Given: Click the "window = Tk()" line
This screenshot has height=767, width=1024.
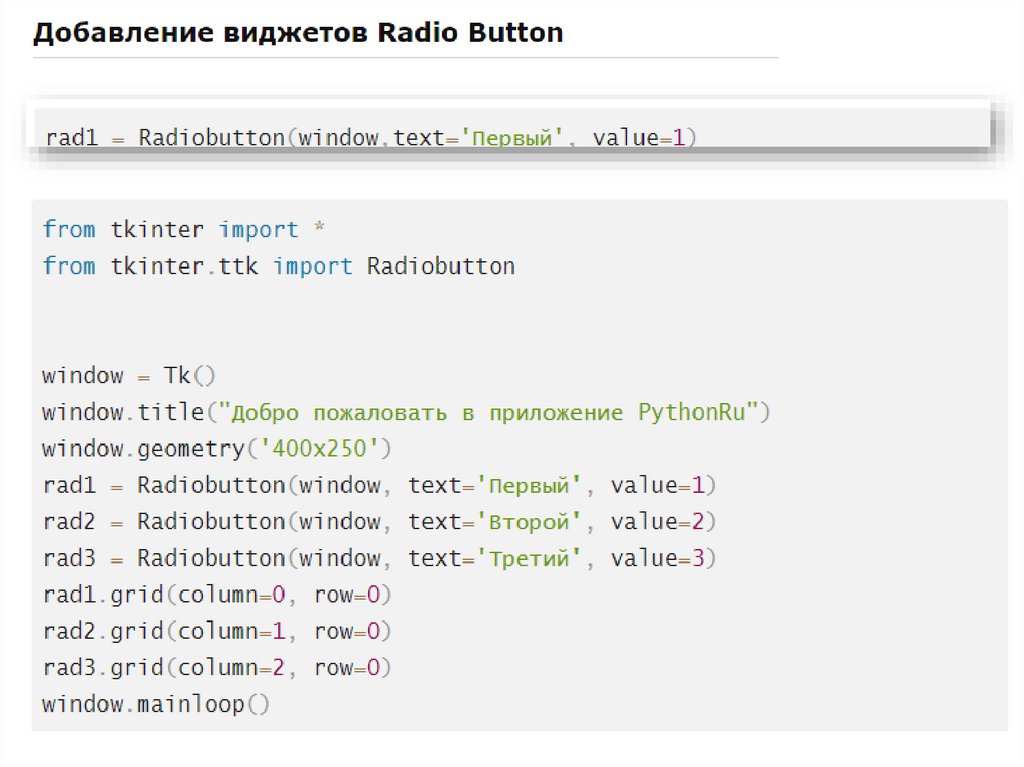Looking at the screenshot, I should 129,376.
